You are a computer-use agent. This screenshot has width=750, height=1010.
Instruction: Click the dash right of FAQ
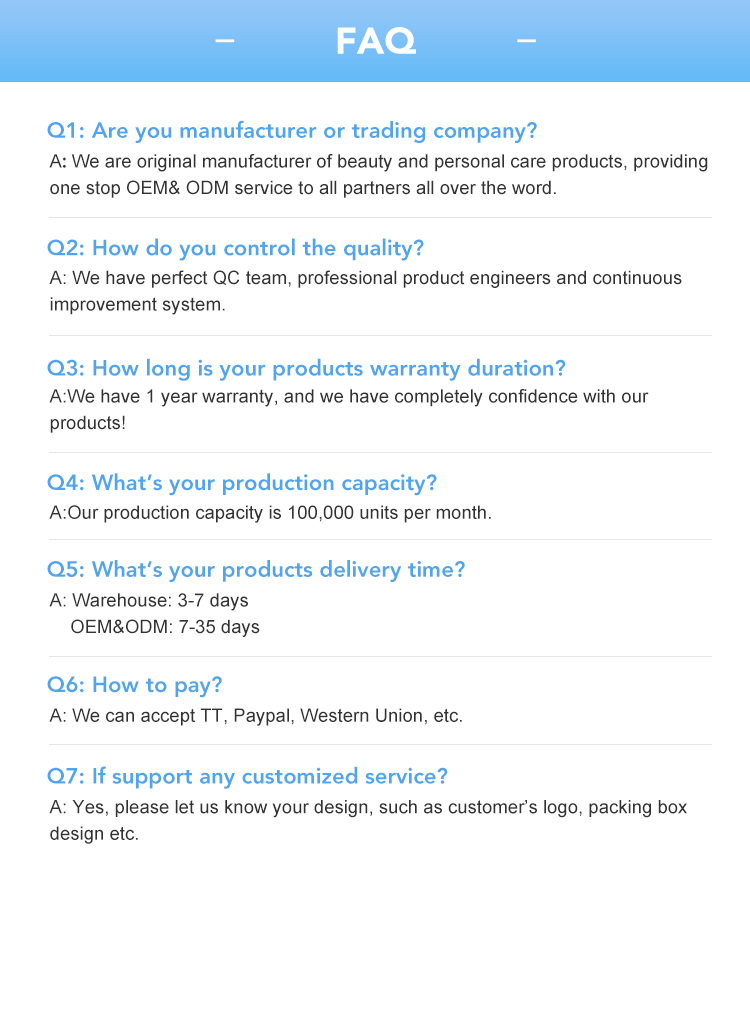pos(526,41)
